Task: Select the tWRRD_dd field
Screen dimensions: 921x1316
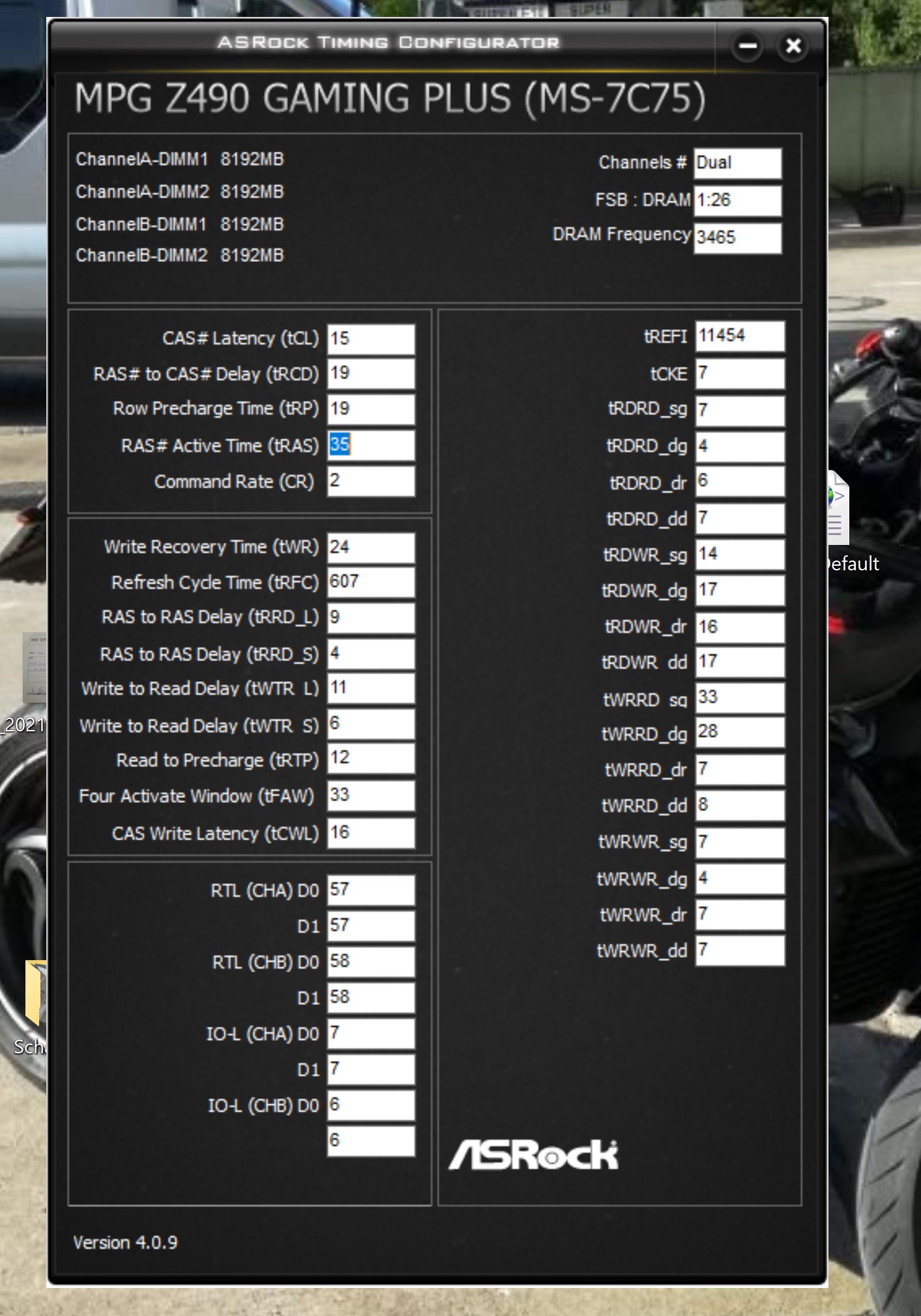Action: [740, 806]
